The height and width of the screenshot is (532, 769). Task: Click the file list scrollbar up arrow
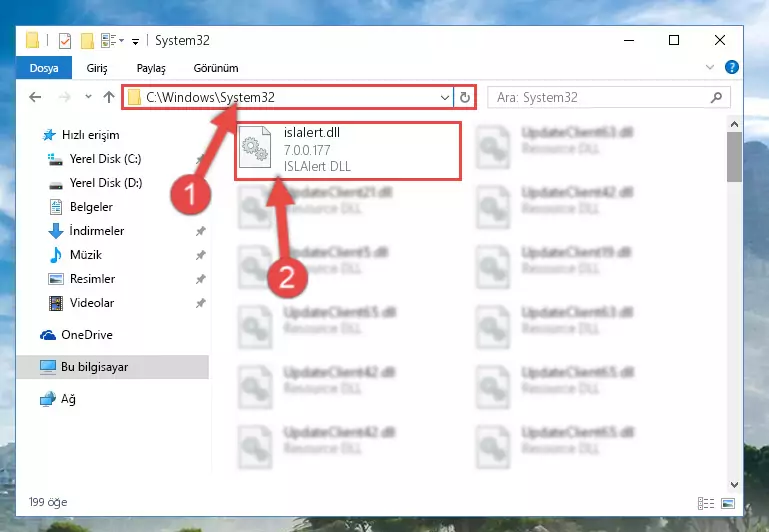(x=734, y=125)
